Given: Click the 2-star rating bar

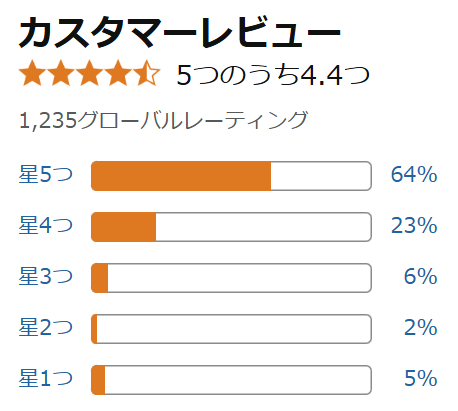Looking at the screenshot, I should pyautogui.click(x=231, y=329).
